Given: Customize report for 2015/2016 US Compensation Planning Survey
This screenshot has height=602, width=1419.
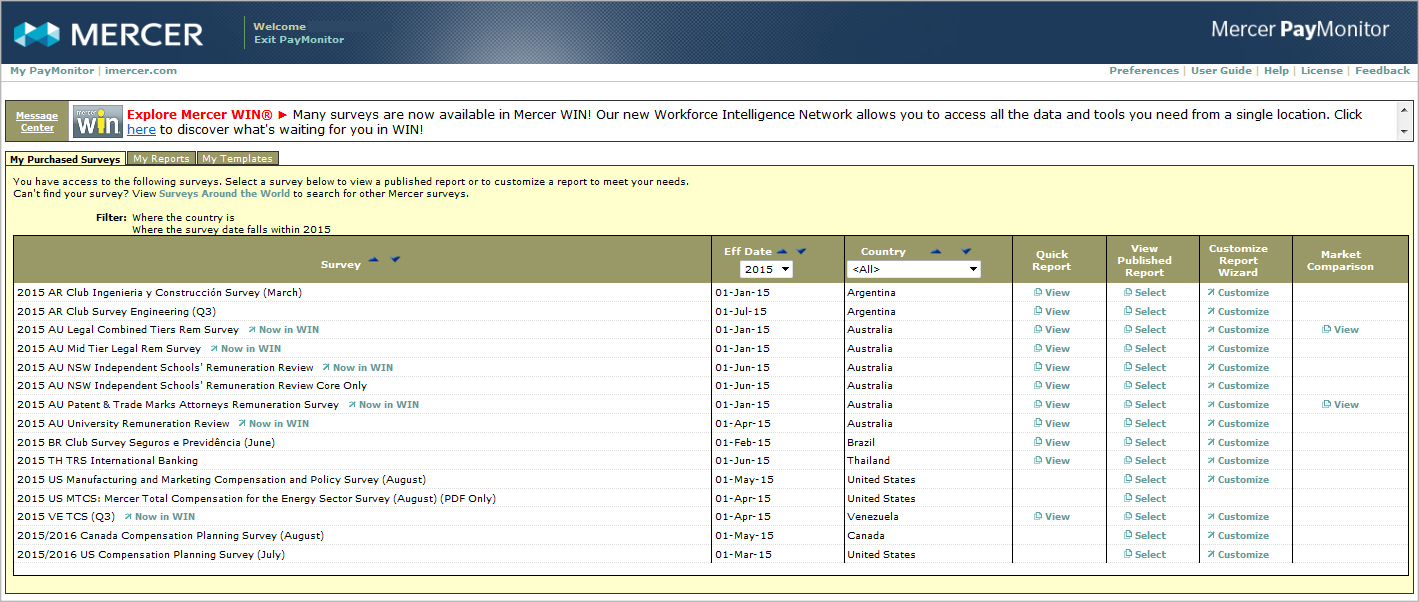Looking at the screenshot, I should coord(1238,555).
